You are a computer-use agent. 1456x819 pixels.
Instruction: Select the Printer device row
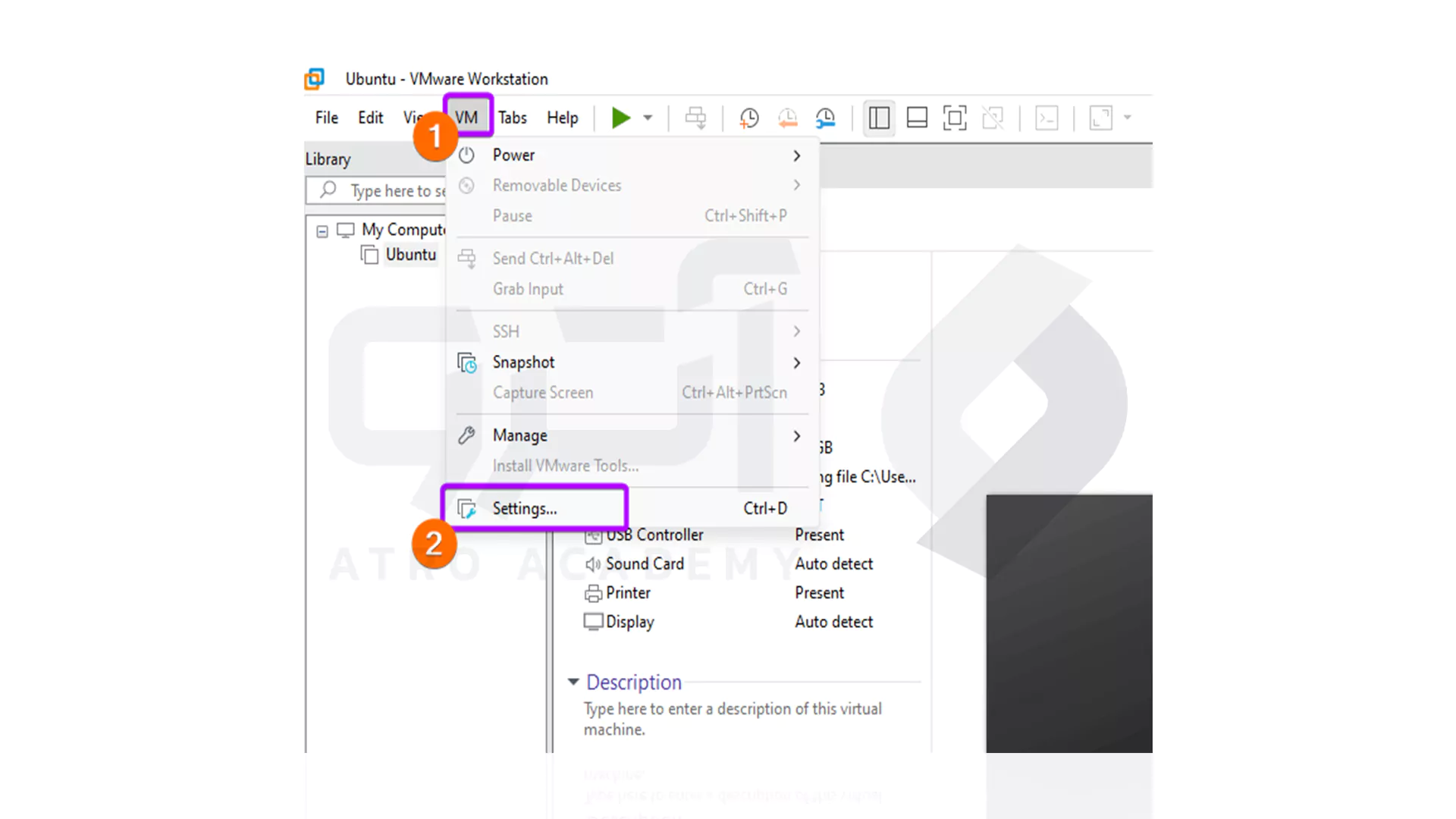(x=728, y=593)
